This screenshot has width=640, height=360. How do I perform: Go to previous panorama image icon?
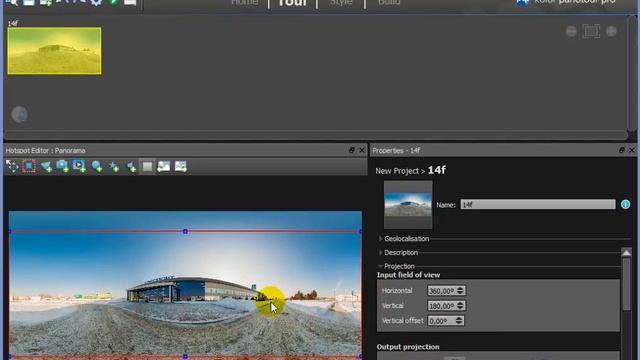pos(164,166)
